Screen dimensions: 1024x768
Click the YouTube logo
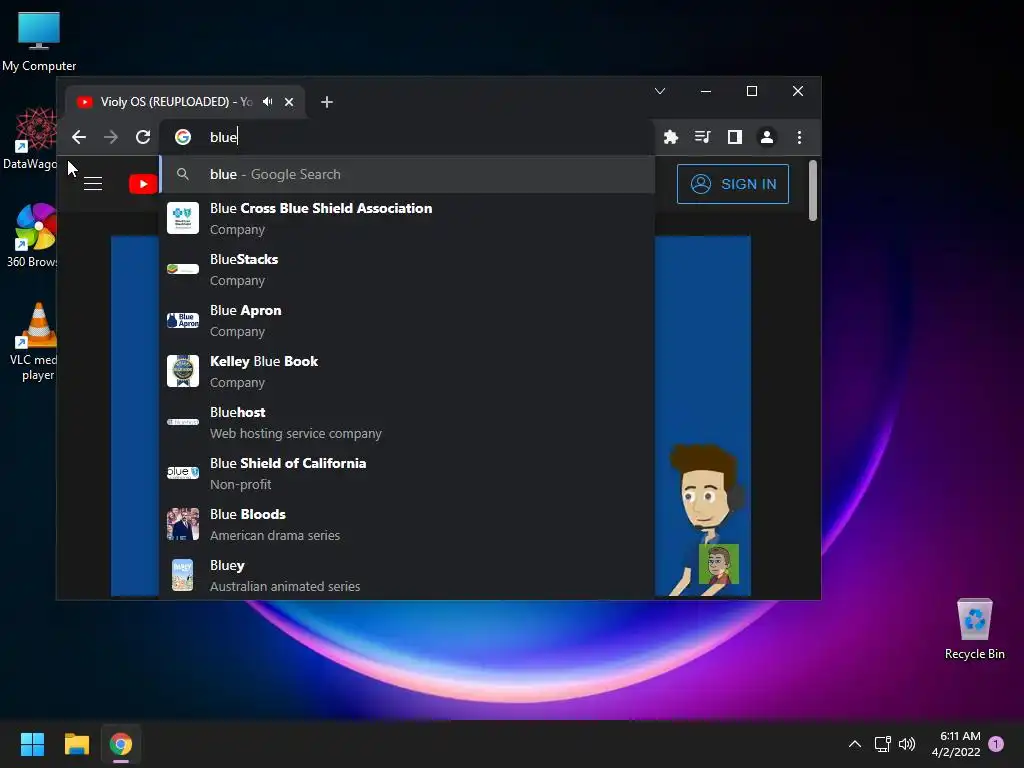tap(143, 184)
